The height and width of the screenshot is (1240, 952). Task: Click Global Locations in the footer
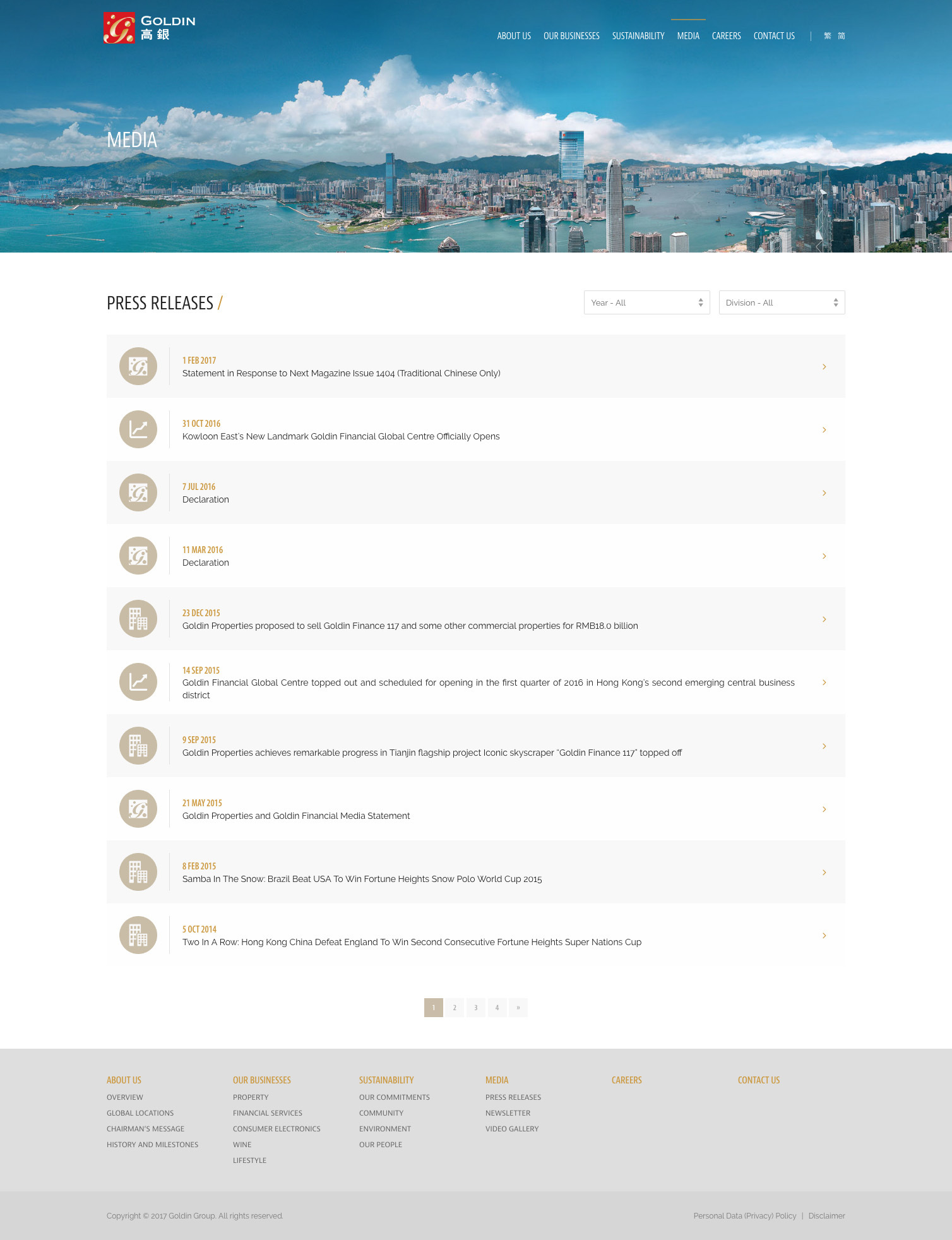(140, 1113)
